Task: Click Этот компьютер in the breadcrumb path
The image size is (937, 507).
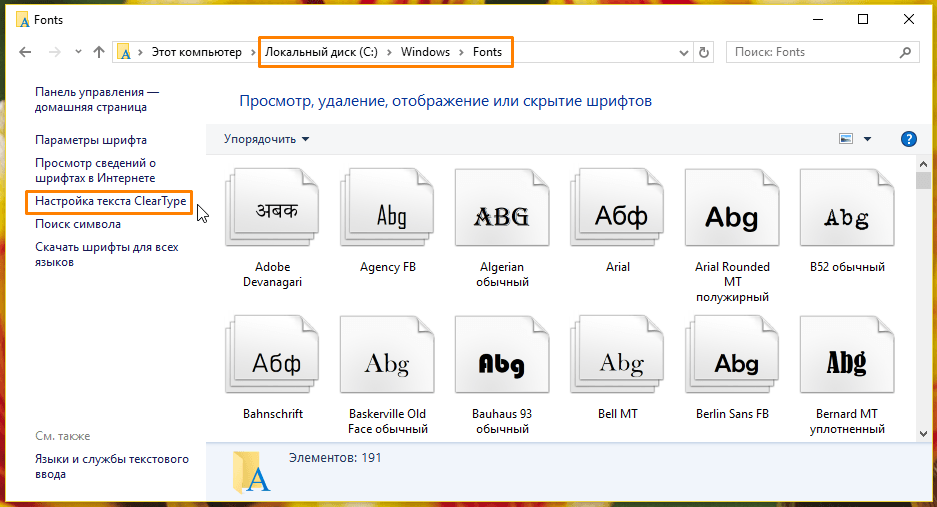Action: [196, 52]
